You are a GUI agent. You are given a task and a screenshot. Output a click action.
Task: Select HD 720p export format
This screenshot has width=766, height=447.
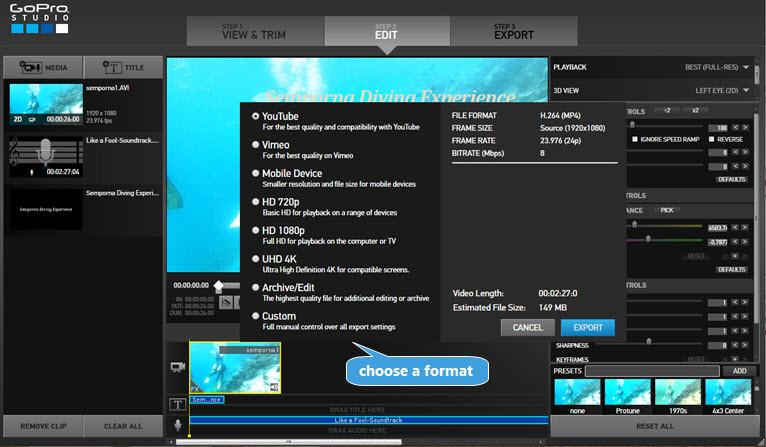tap(255, 202)
